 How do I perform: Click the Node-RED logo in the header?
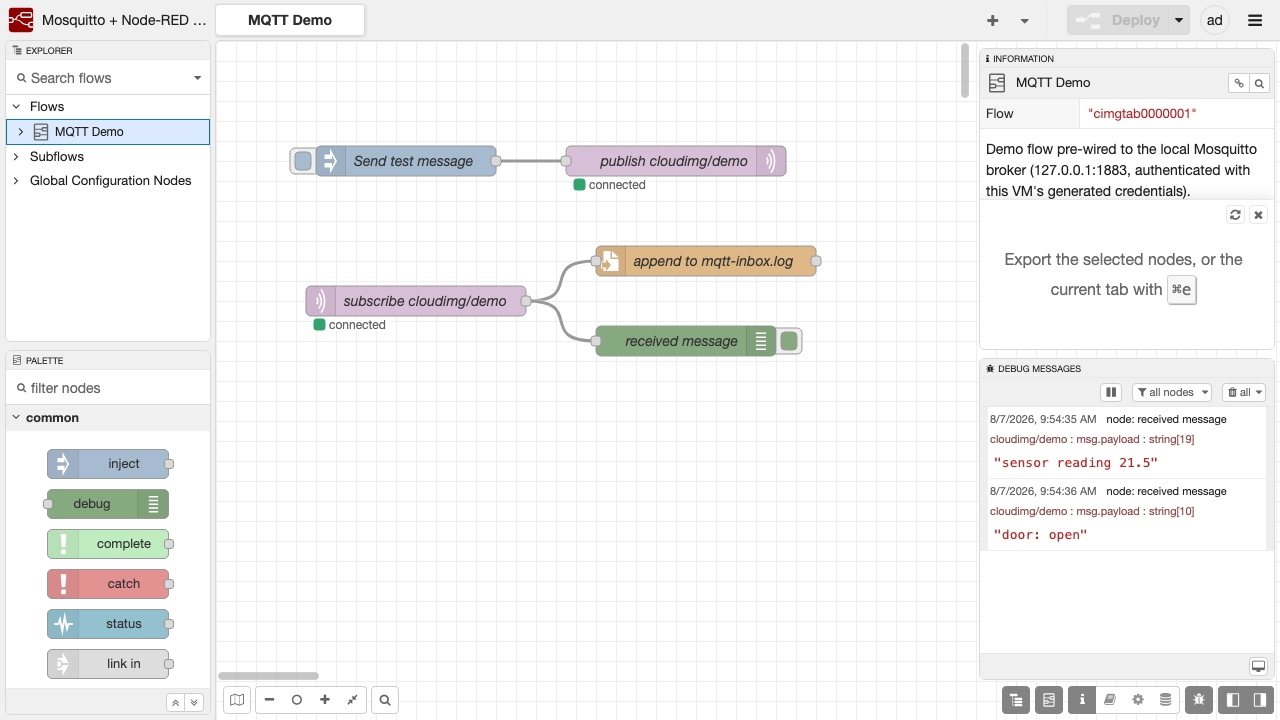coord(21,20)
